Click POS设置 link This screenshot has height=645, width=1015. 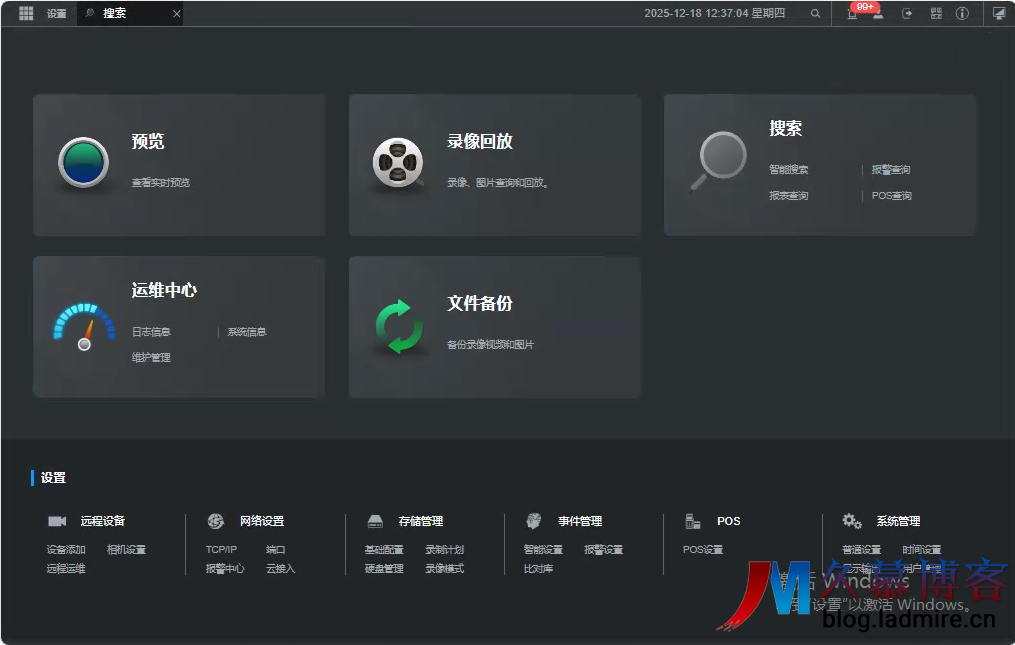click(702, 549)
